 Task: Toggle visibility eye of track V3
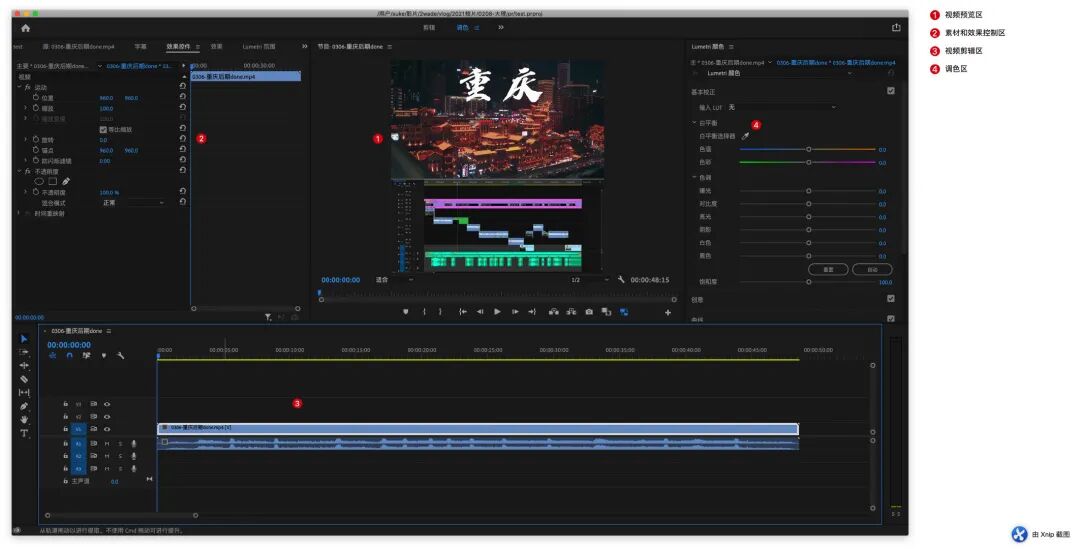pos(107,404)
